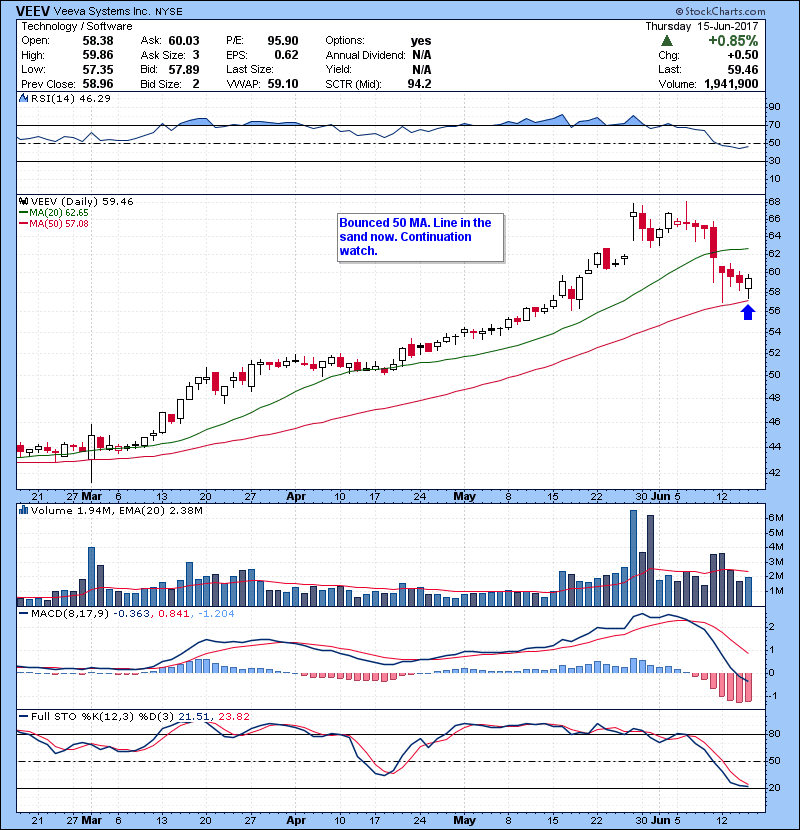This screenshot has width=800, height=830.
Task: Click the 68 price level on the price axis
Action: click(774, 202)
